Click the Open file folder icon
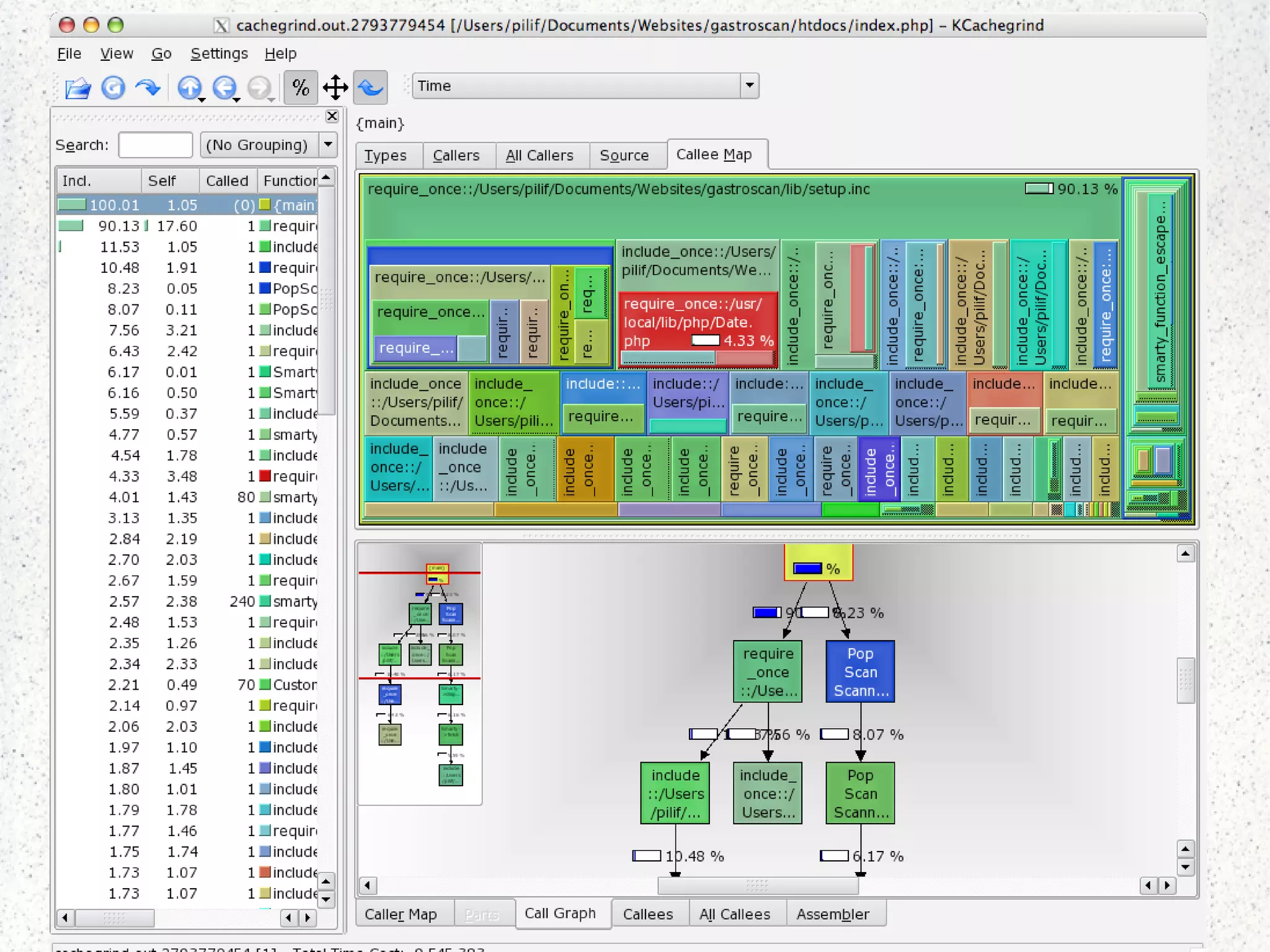Image resolution: width=1270 pixels, height=952 pixels. (x=78, y=87)
